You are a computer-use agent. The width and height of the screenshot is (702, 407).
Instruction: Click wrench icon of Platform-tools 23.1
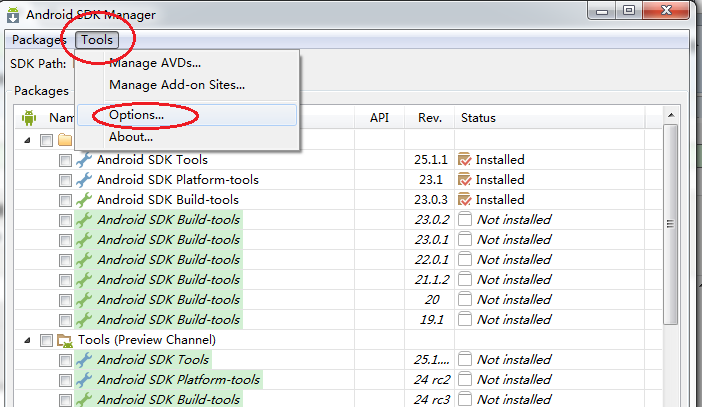coord(84,180)
